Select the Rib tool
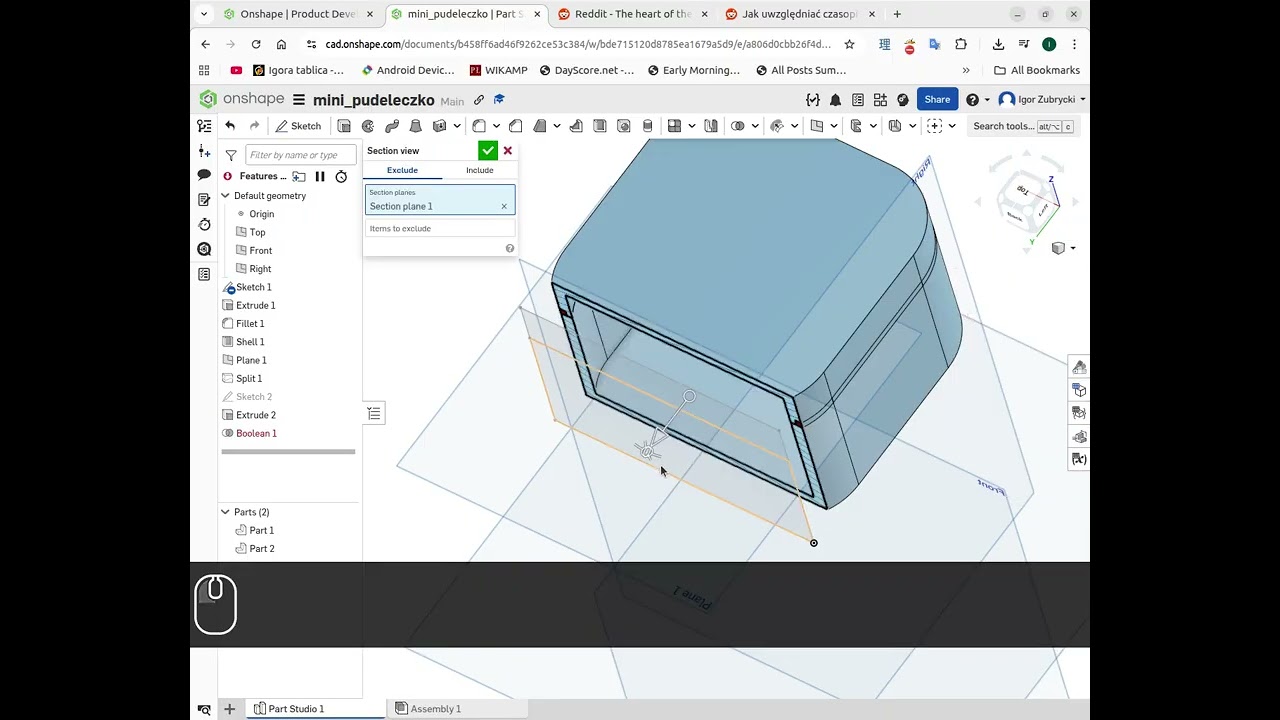Viewport: 1280px width, 720px height. [576, 126]
